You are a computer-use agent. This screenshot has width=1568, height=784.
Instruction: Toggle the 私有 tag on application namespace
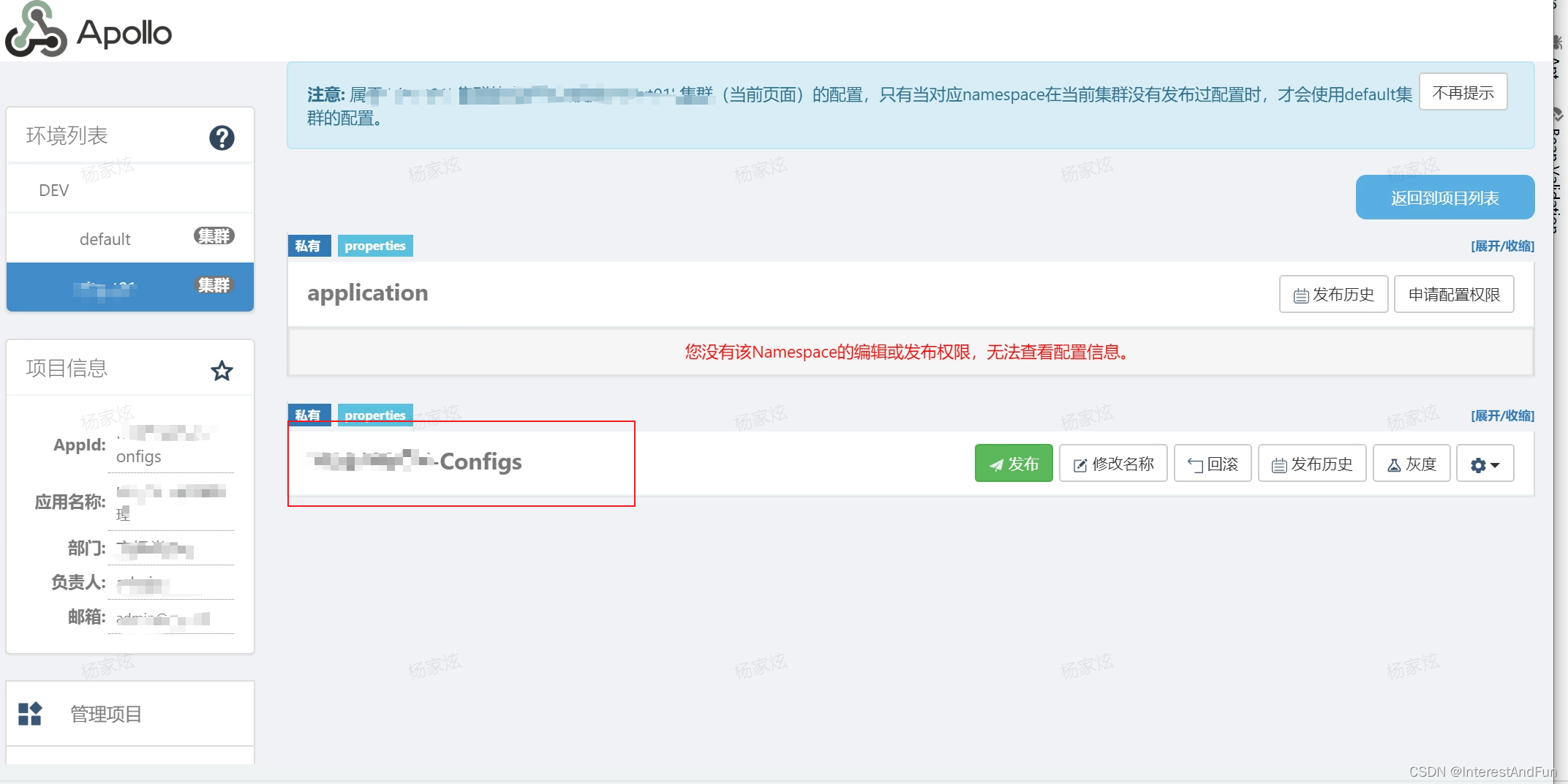coord(309,245)
